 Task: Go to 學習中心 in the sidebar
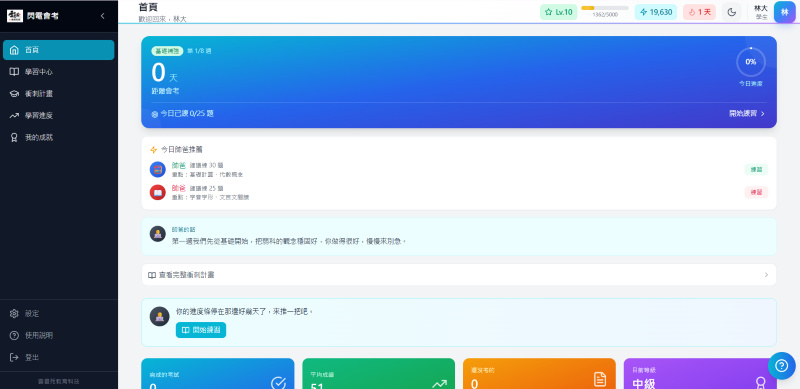point(59,72)
